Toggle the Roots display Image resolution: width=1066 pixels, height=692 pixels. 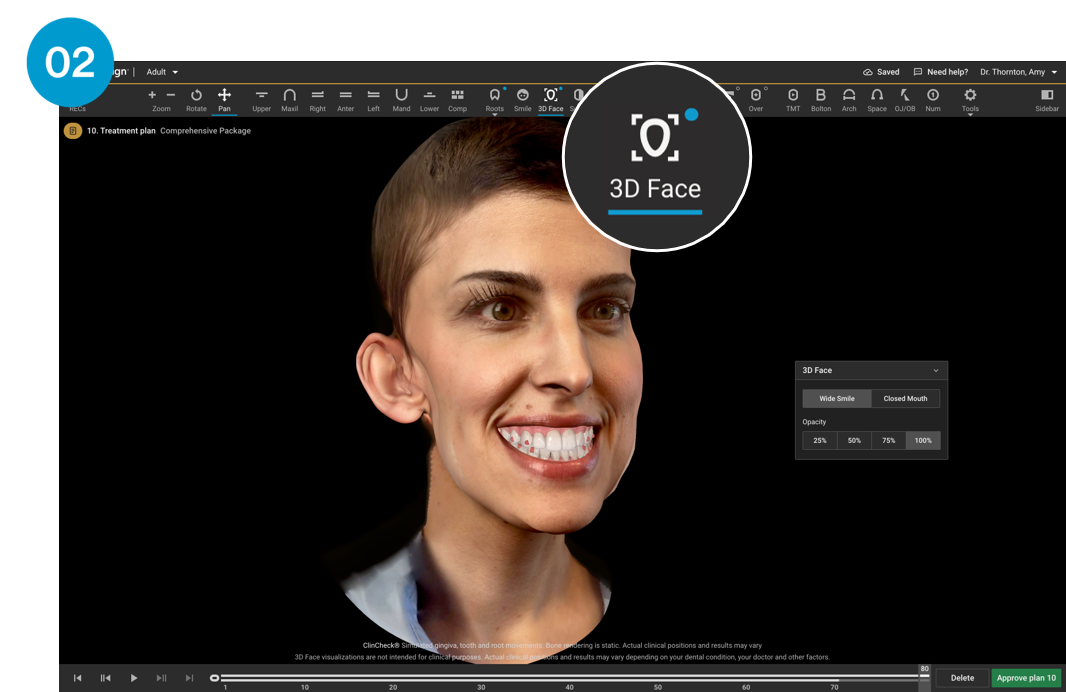click(494, 99)
